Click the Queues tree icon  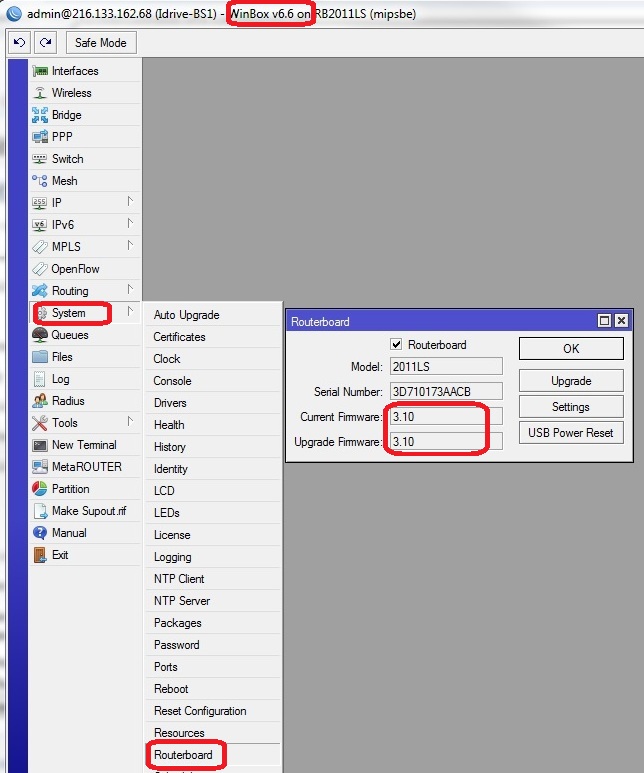coord(40,335)
